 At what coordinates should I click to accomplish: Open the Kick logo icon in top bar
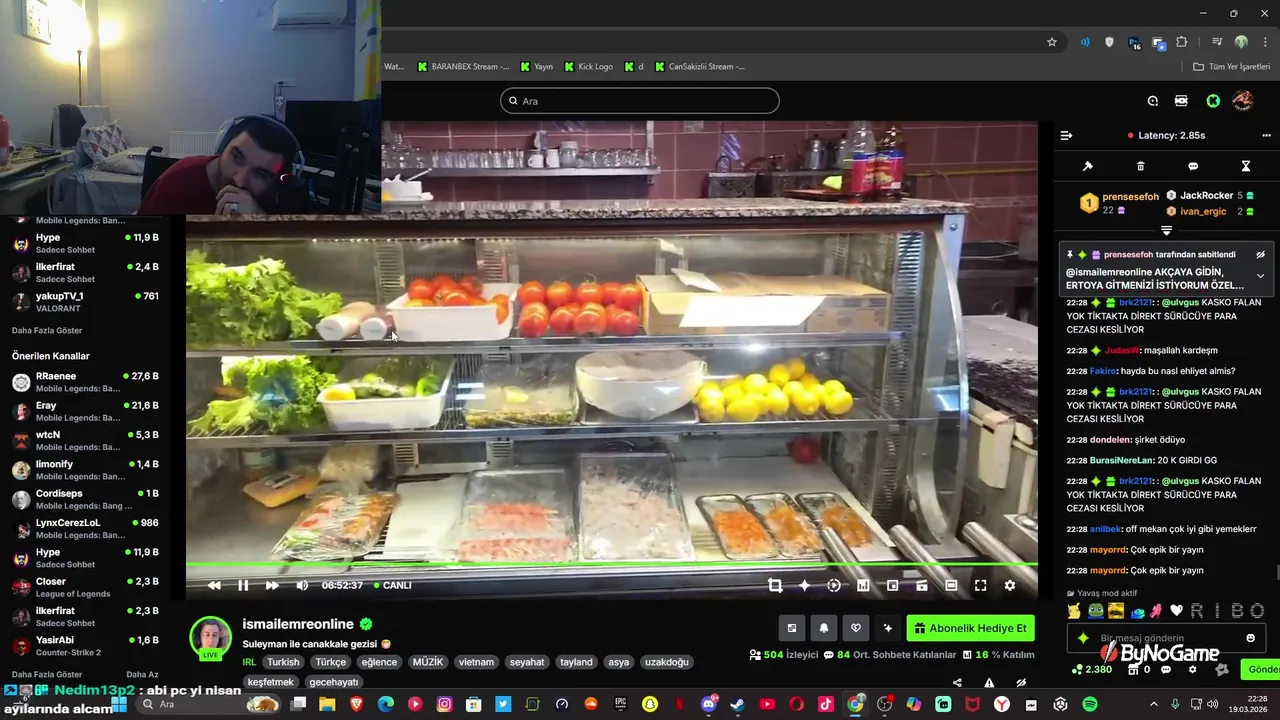click(1213, 101)
